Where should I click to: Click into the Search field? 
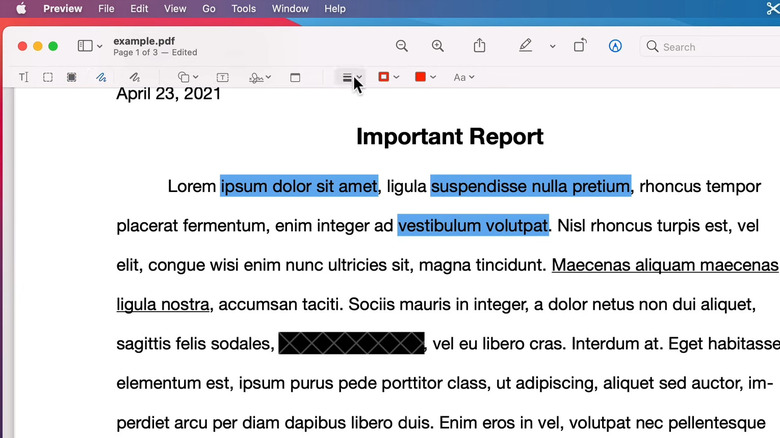coord(711,47)
